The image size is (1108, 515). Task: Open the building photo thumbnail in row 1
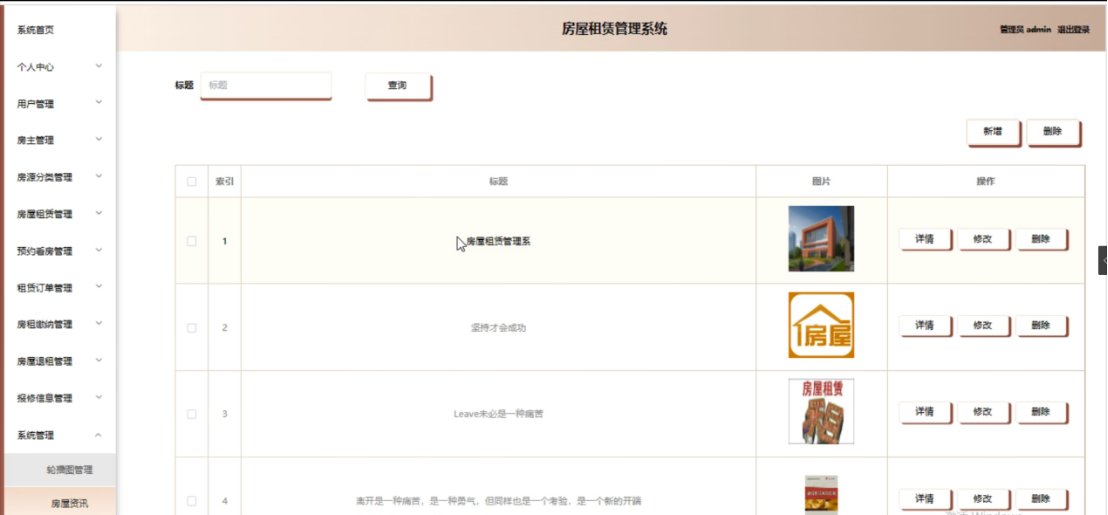click(821, 239)
